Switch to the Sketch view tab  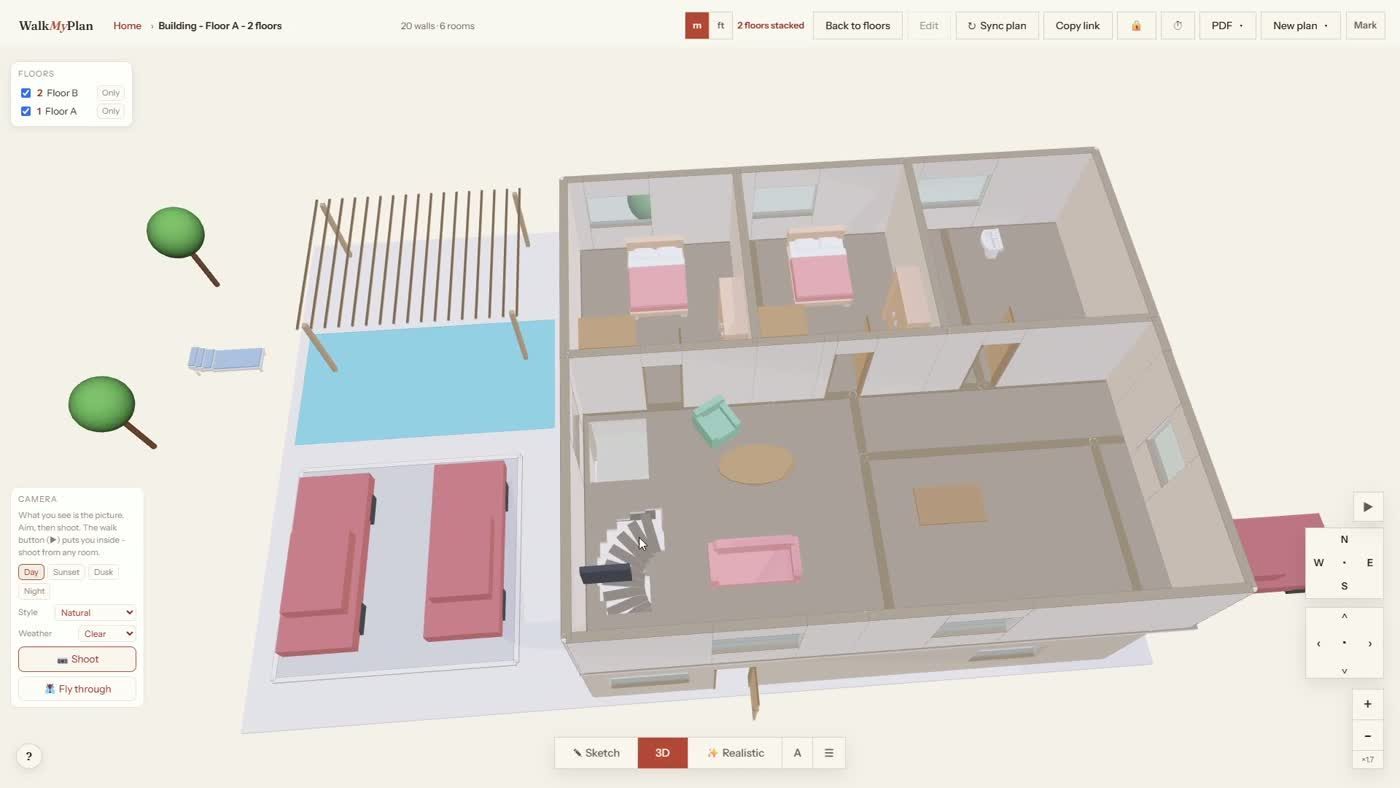point(596,753)
